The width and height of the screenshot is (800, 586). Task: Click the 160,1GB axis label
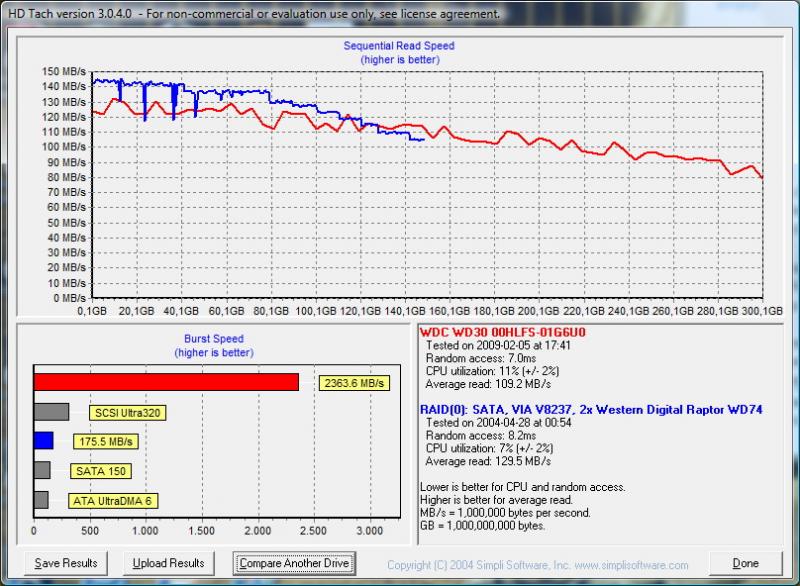point(449,311)
